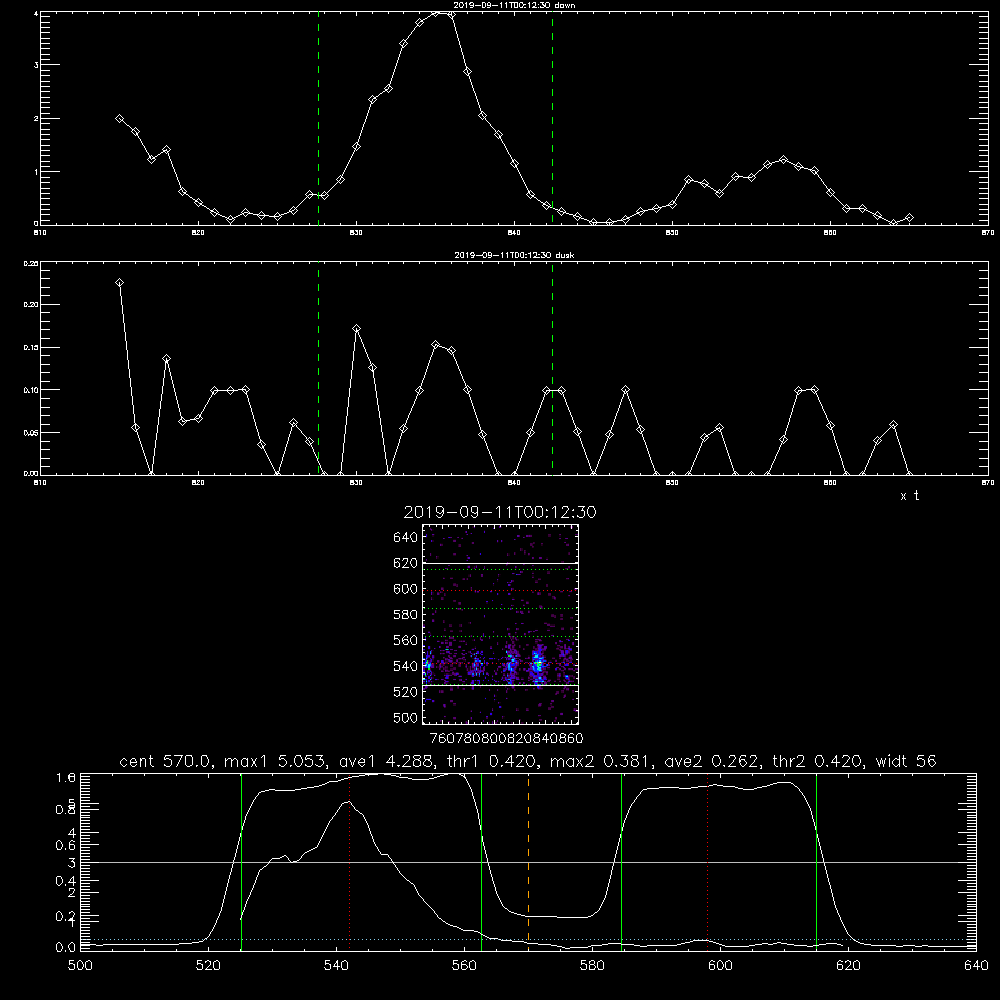Viewport: 1000px width, 1000px height.
Task: Click y-axis label "520" on spectrogram
Action: [406, 692]
